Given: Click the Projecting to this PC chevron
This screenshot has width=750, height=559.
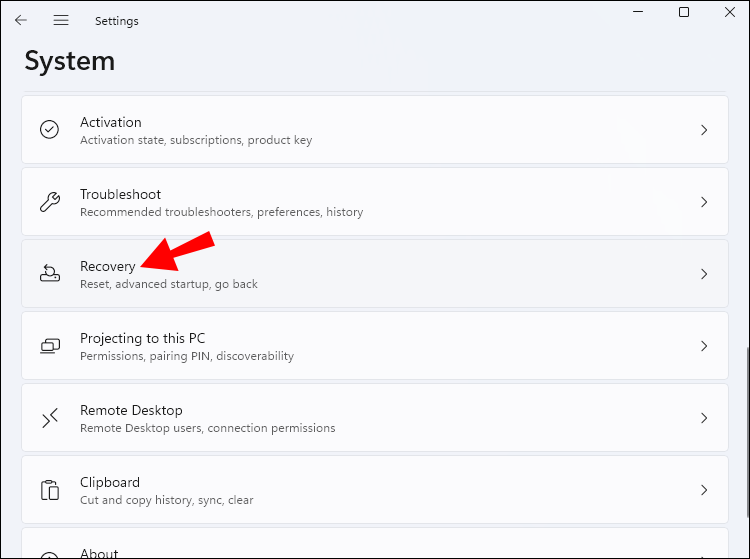Looking at the screenshot, I should click(x=704, y=346).
